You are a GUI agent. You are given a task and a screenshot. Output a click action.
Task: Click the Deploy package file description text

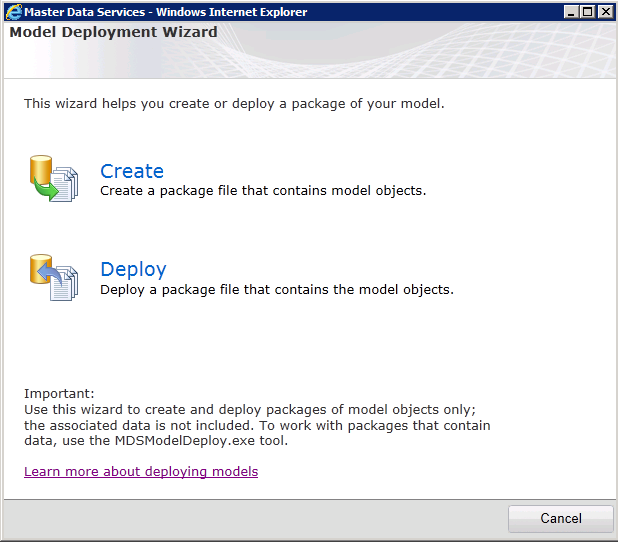pyautogui.click(x=277, y=290)
